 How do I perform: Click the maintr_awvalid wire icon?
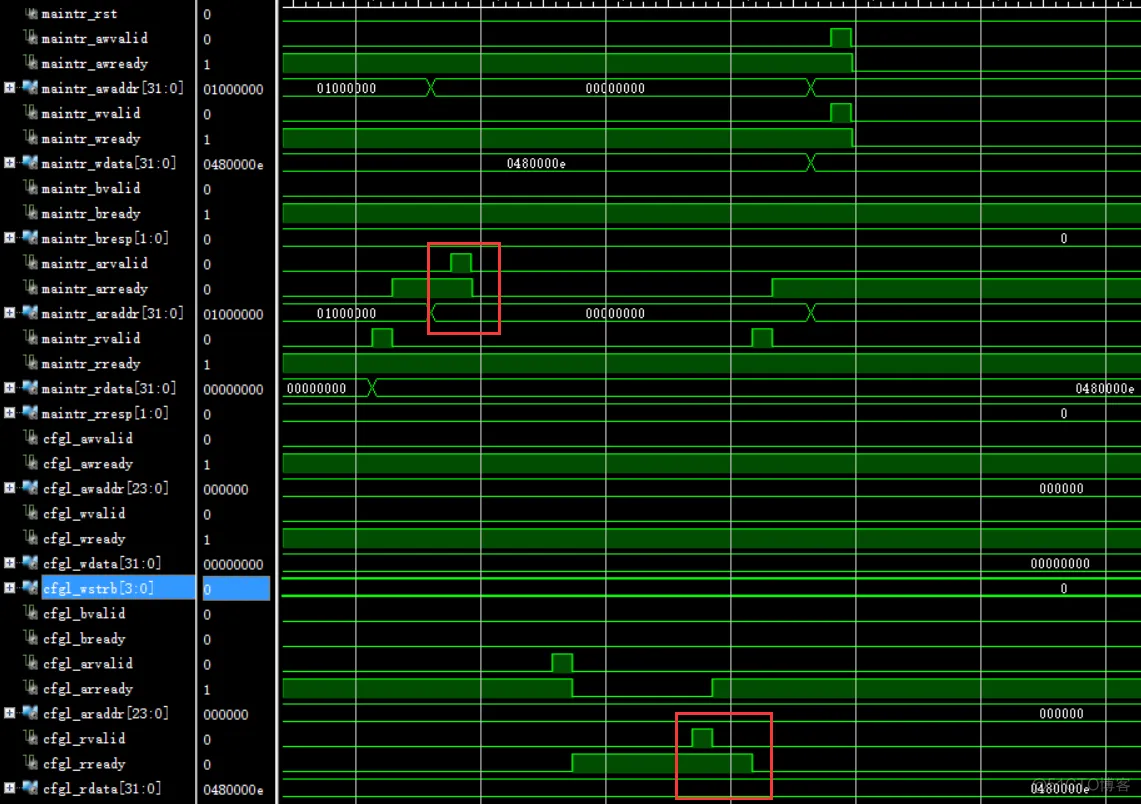[x=31, y=38]
